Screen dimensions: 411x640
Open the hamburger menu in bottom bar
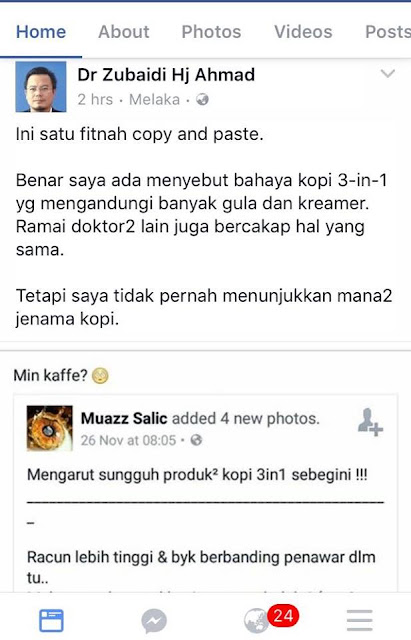360,620
